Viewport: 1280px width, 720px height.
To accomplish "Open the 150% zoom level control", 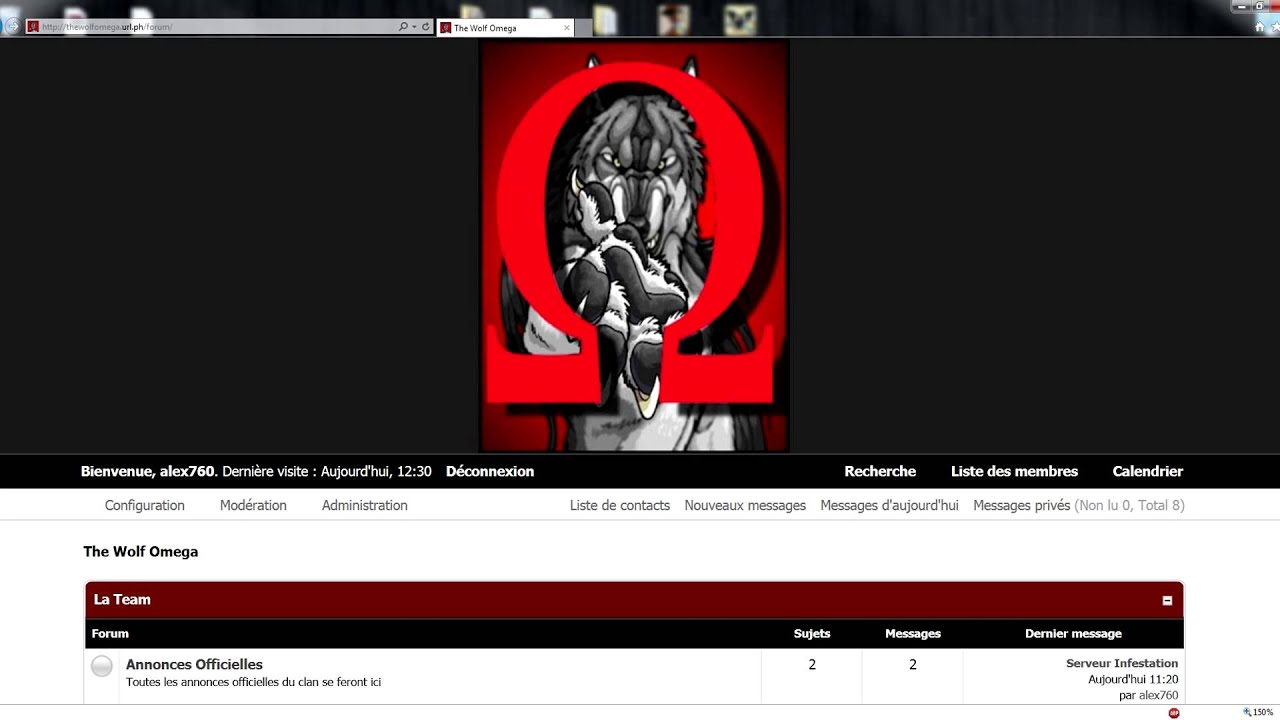I will 1258,712.
